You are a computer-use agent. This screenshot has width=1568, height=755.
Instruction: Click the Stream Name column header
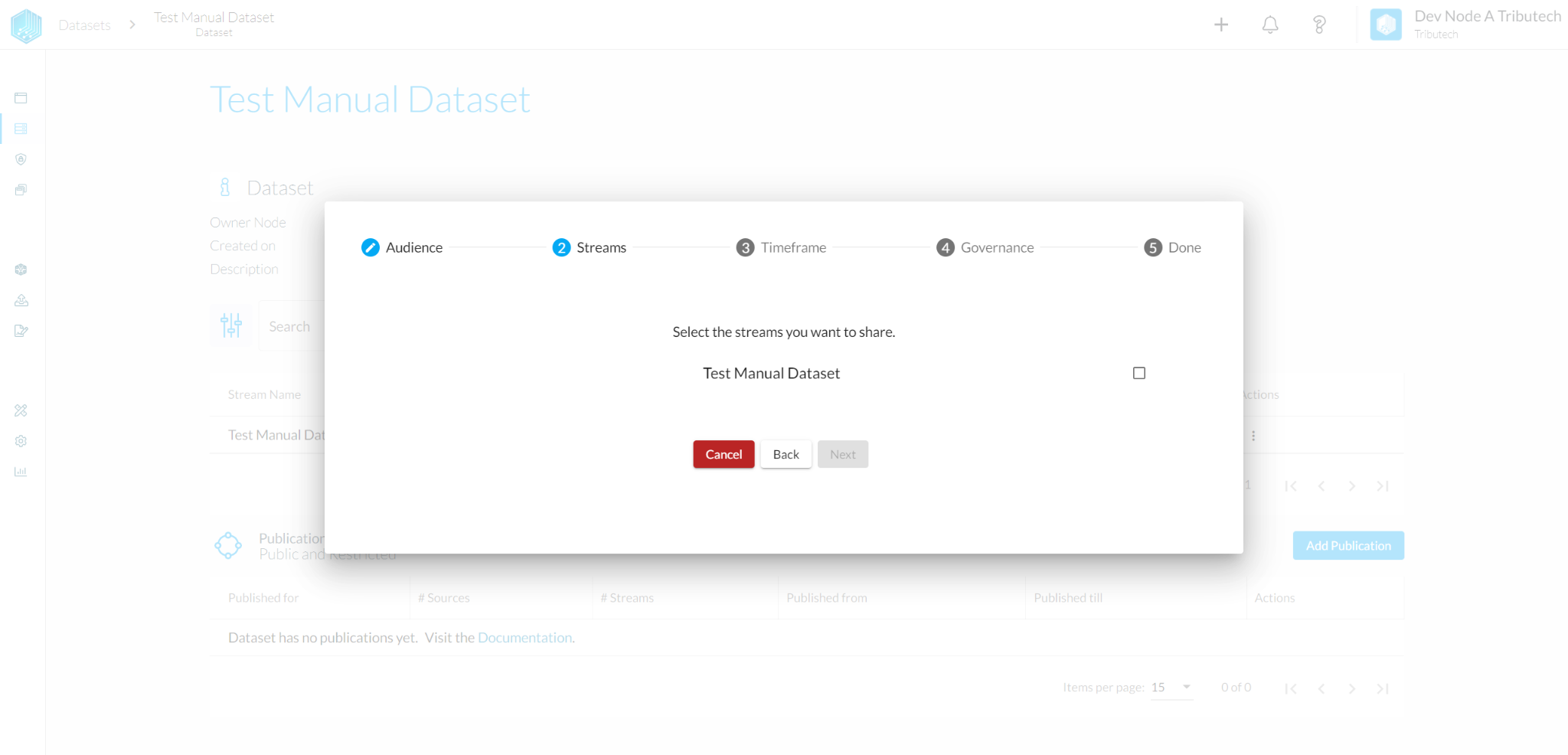pos(264,394)
